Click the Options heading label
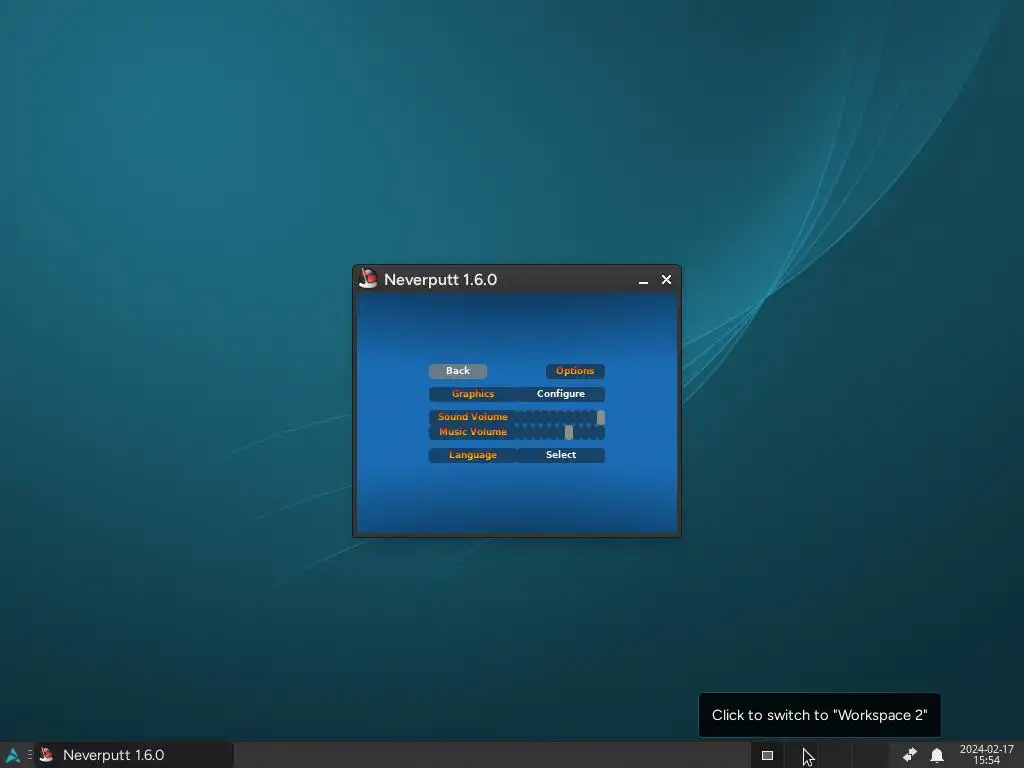Image resolution: width=1024 pixels, height=768 pixels. pos(575,371)
